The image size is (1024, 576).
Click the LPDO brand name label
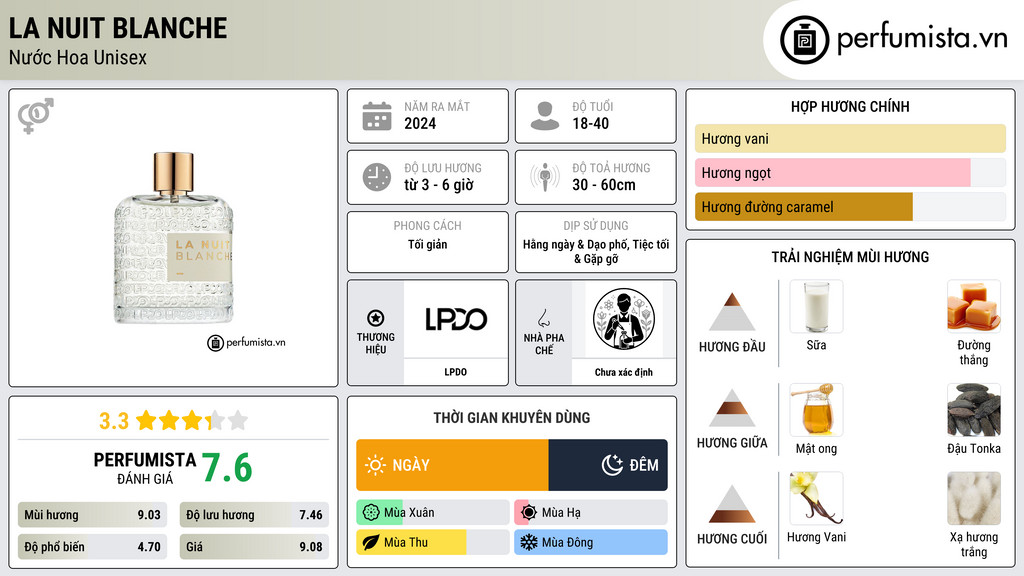[456, 372]
